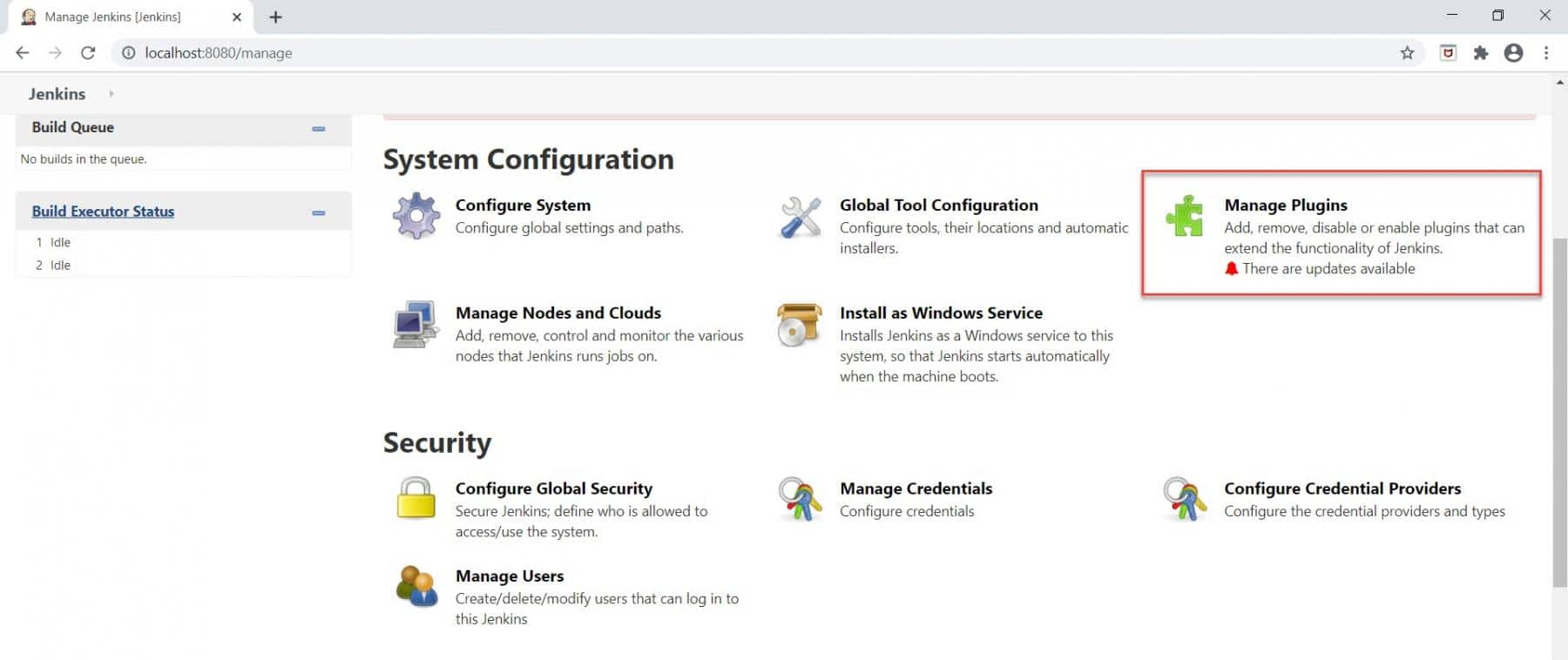1568x660 pixels.
Task: Go back with the browser back arrow
Action: [23, 53]
